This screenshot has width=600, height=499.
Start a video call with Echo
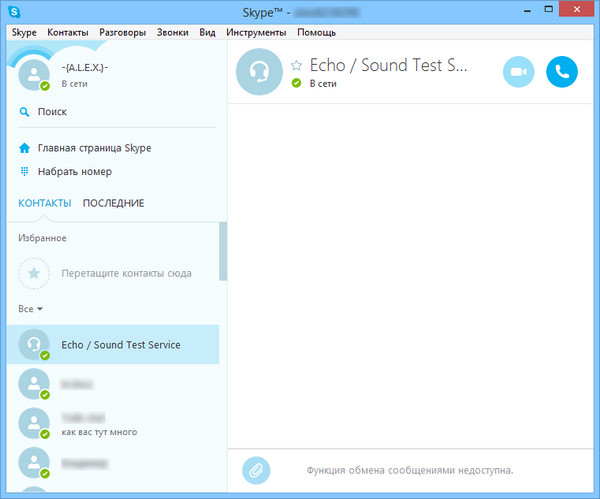tap(518, 72)
